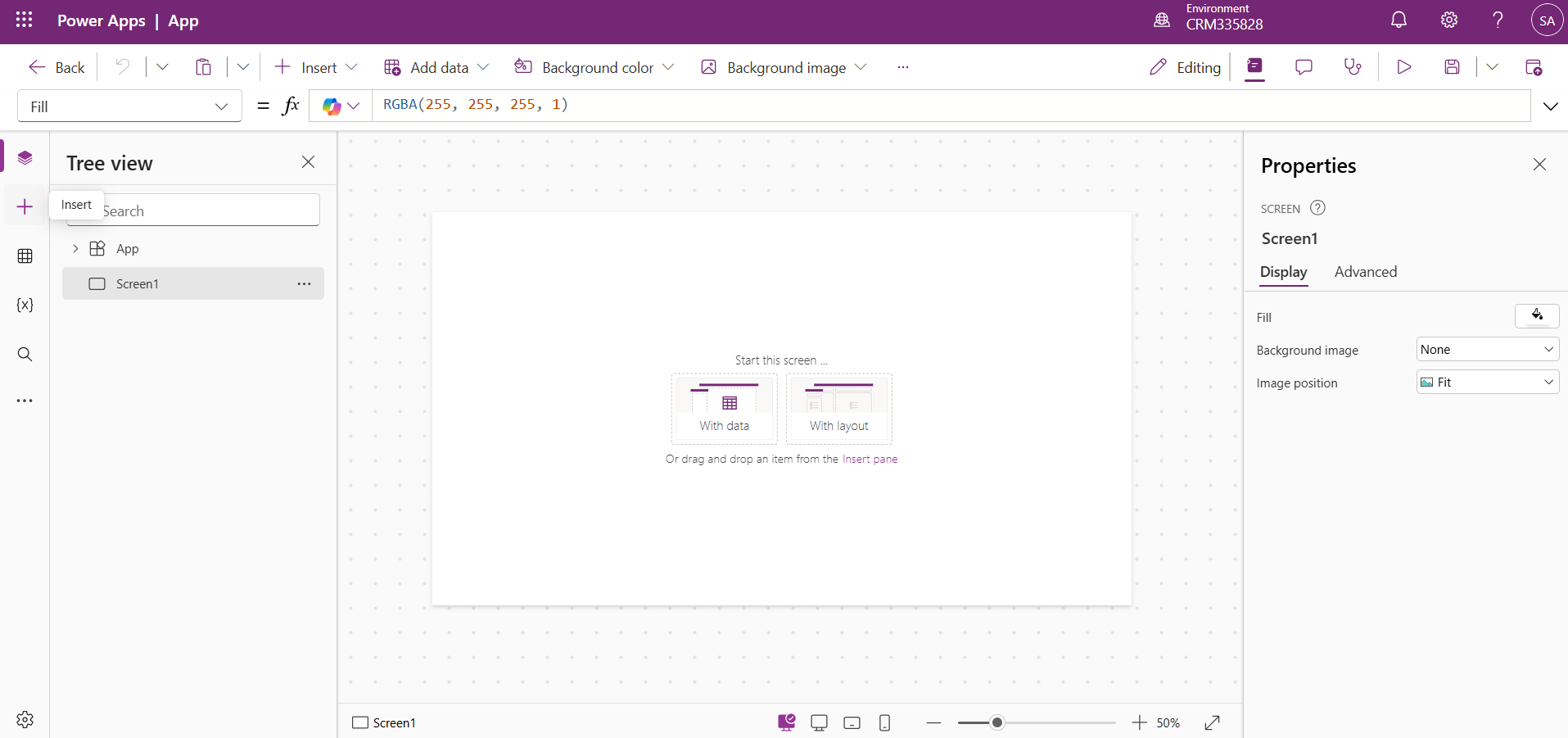This screenshot has width=1568, height=738.
Task: Expand the App node in tree
Action: pyautogui.click(x=75, y=249)
